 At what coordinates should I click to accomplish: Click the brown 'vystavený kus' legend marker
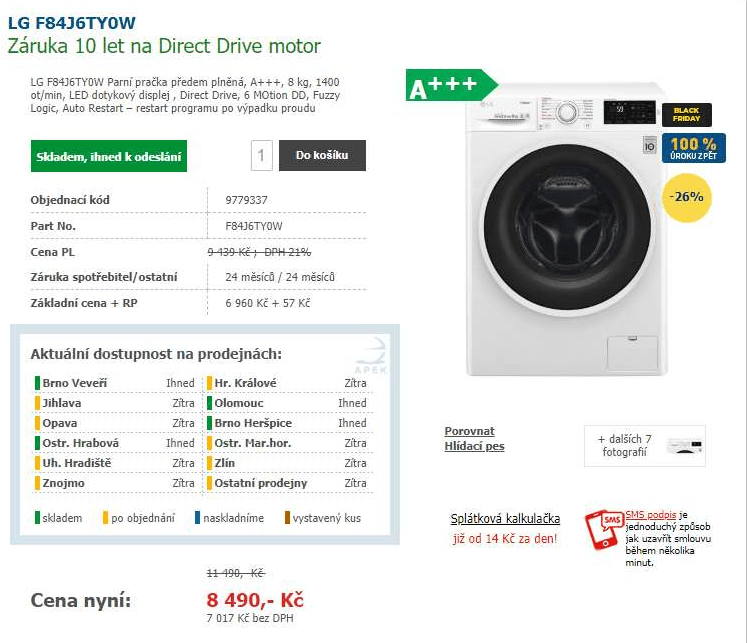click(287, 518)
